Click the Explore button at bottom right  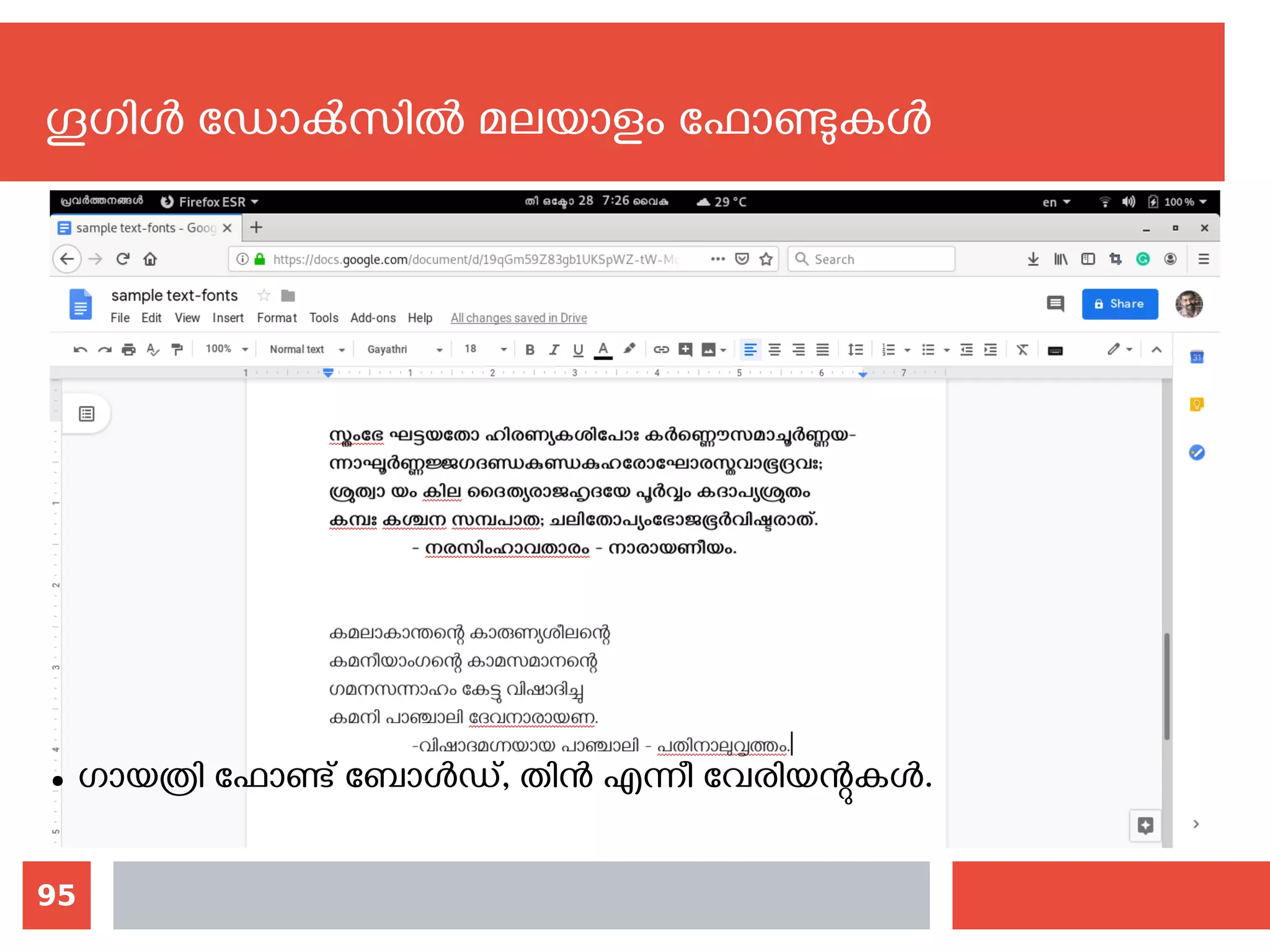[1145, 825]
